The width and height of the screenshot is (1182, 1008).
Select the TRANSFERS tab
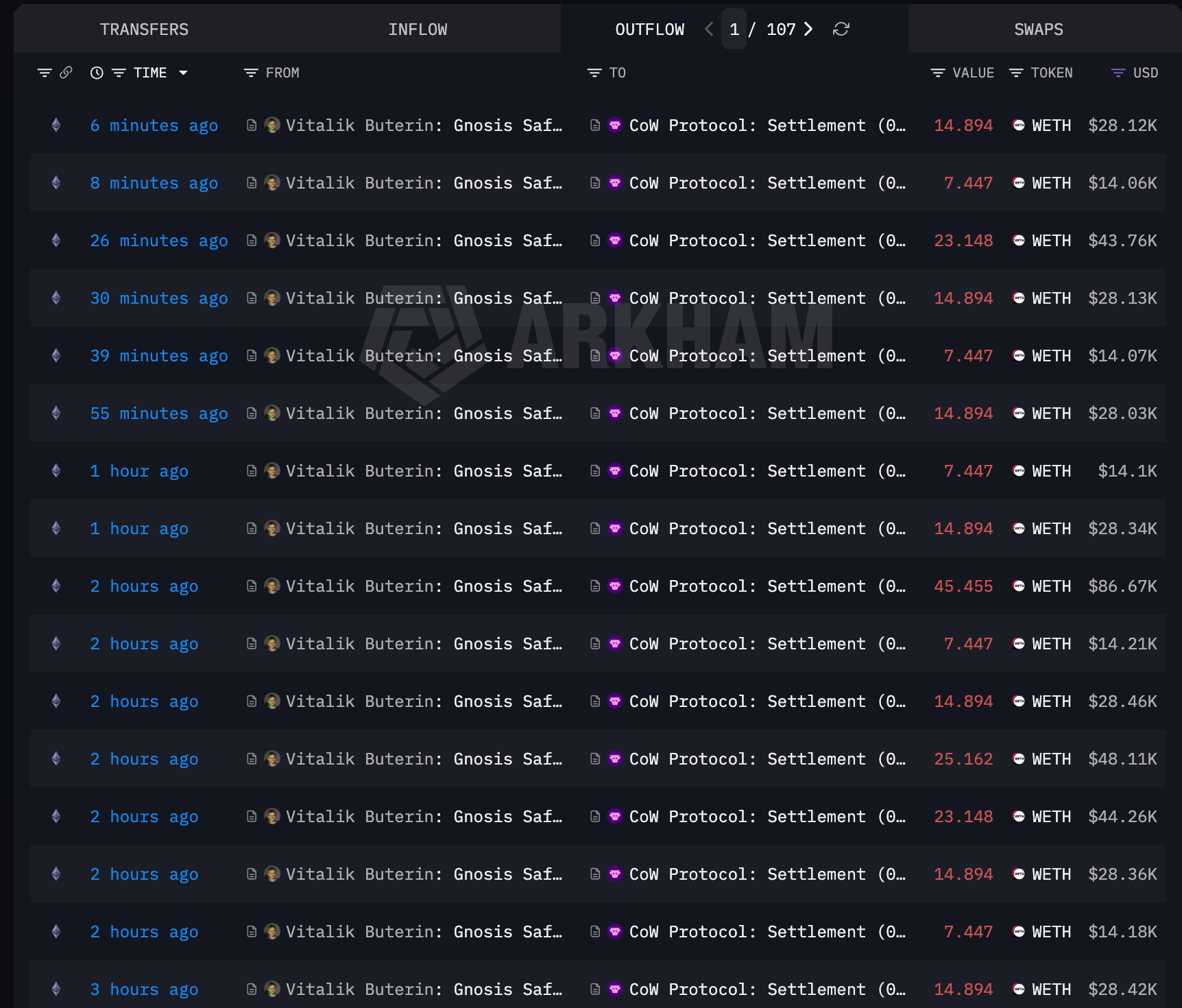(x=144, y=29)
